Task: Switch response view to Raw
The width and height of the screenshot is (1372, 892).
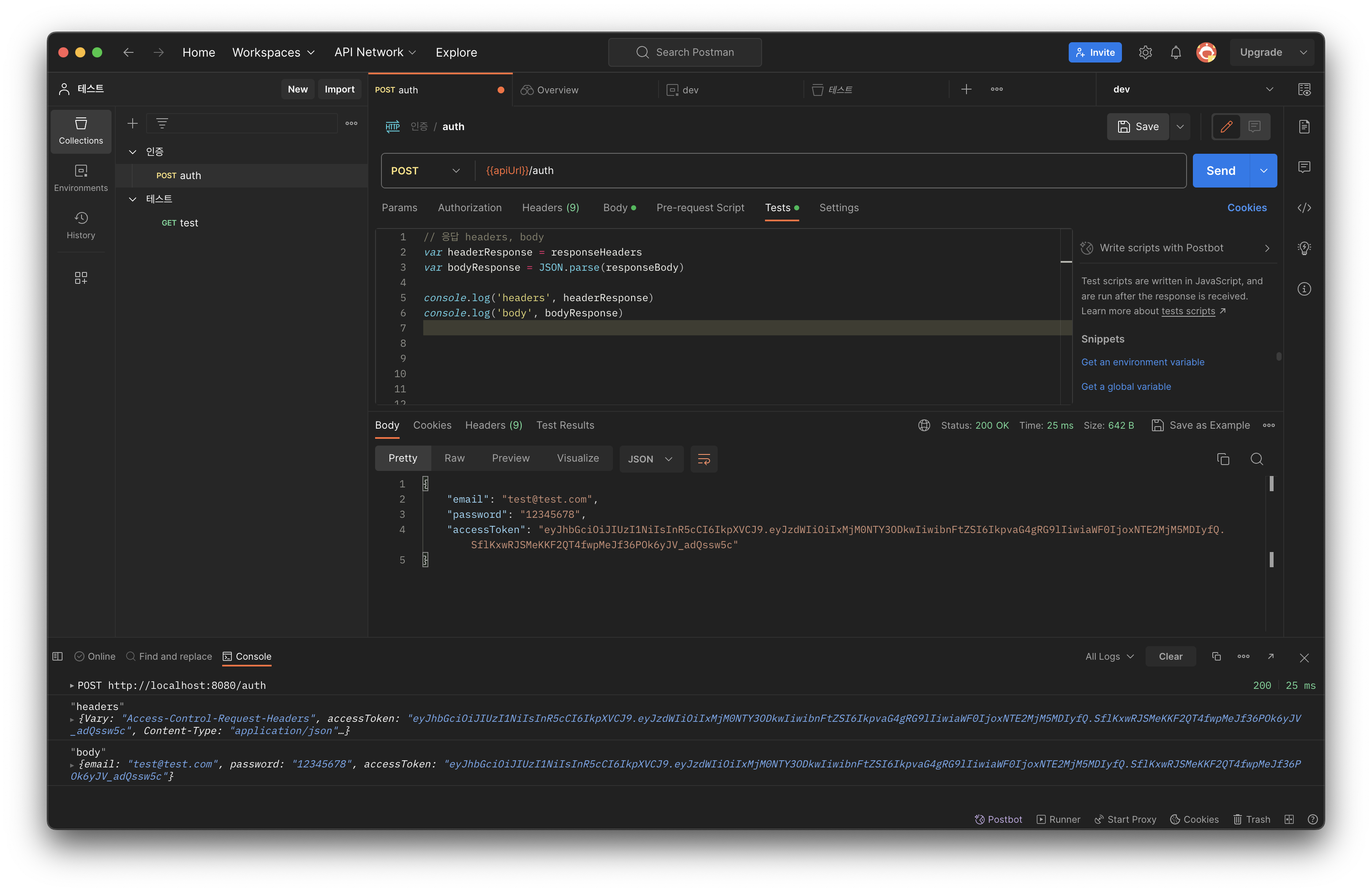Action: (454, 458)
